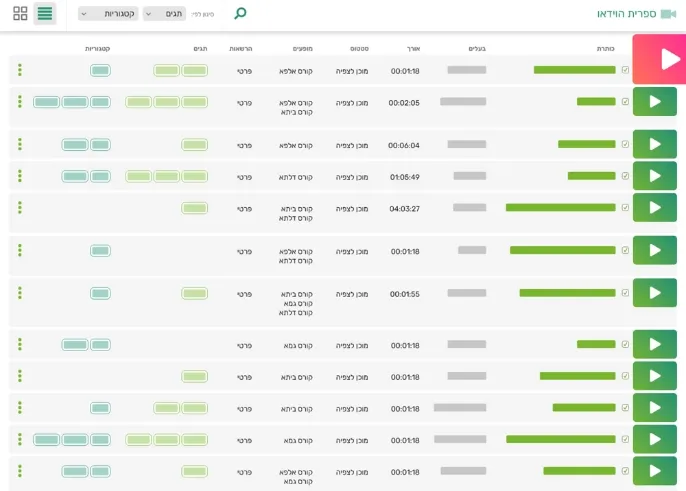Open the קטגוריות filter dropdown
The width and height of the screenshot is (686, 491).
pyautogui.click(x=108, y=14)
